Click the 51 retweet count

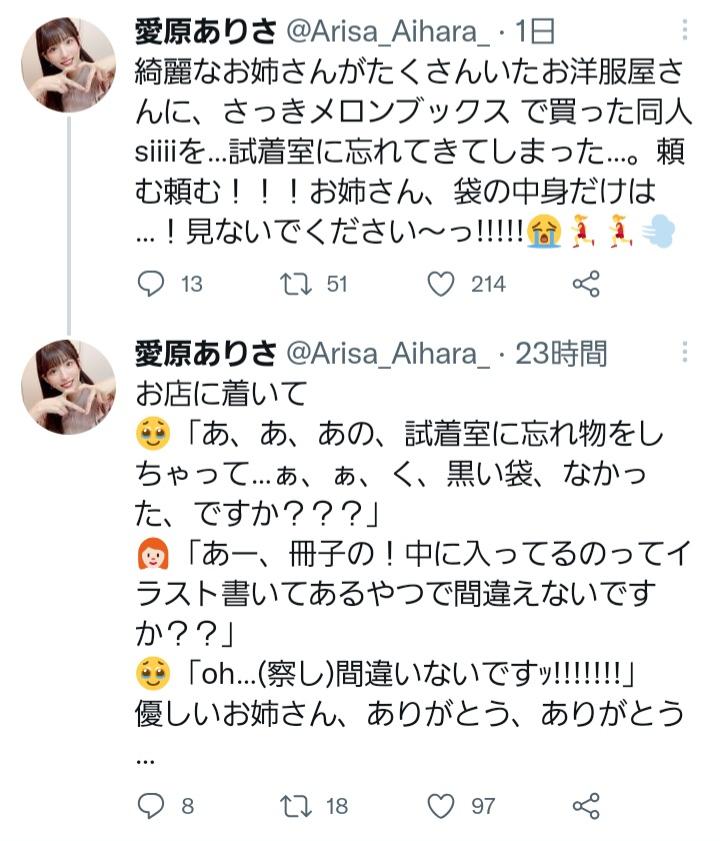click(x=337, y=285)
